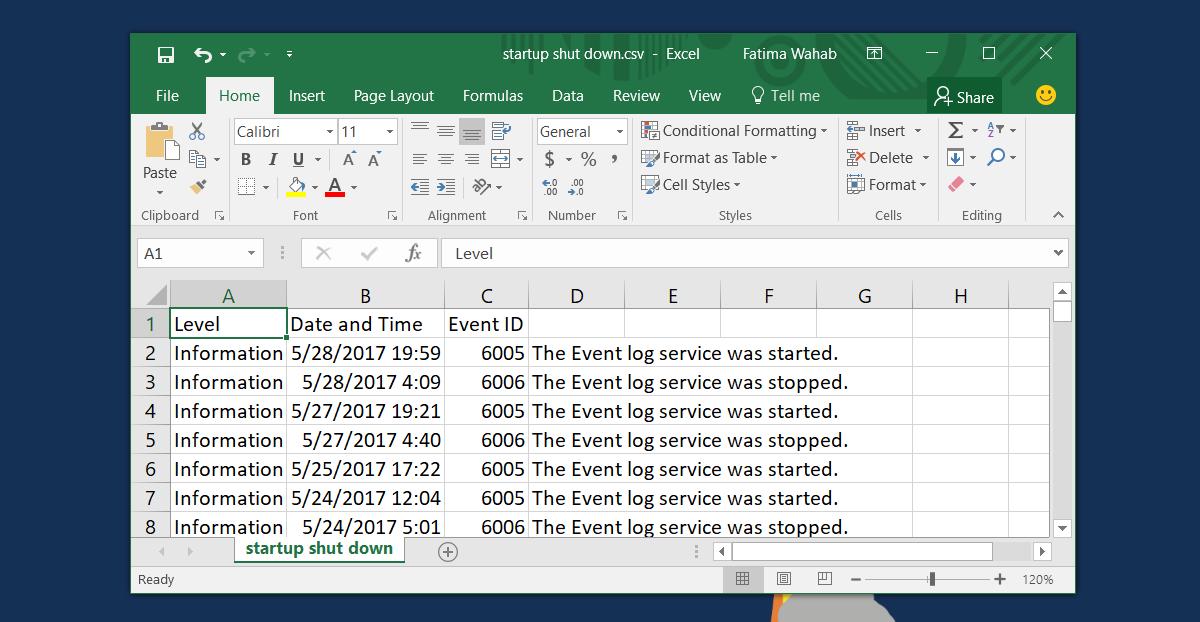
Task: Insert AutoSum sigma
Action: click(x=955, y=131)
